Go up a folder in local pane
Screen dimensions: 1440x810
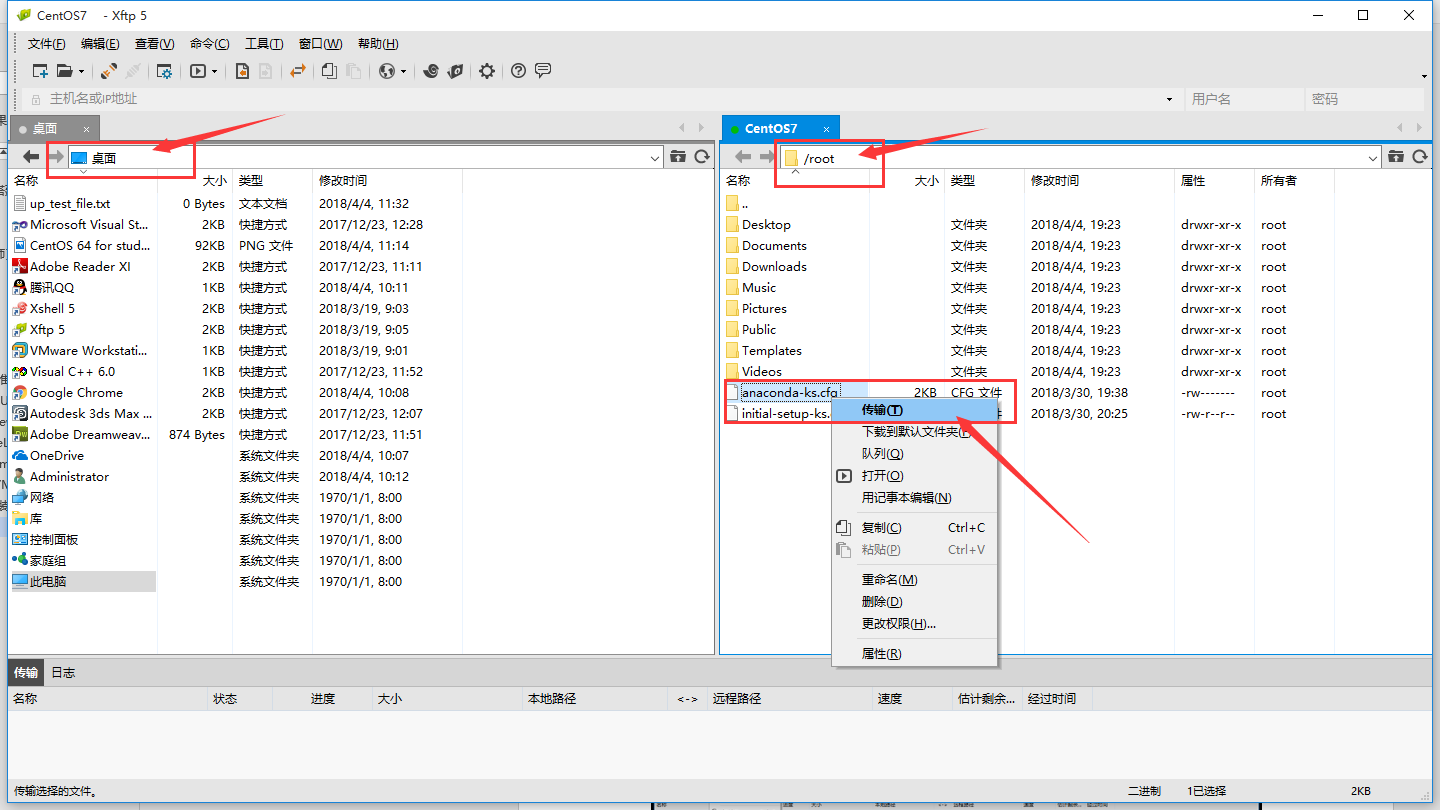point(678,157)
